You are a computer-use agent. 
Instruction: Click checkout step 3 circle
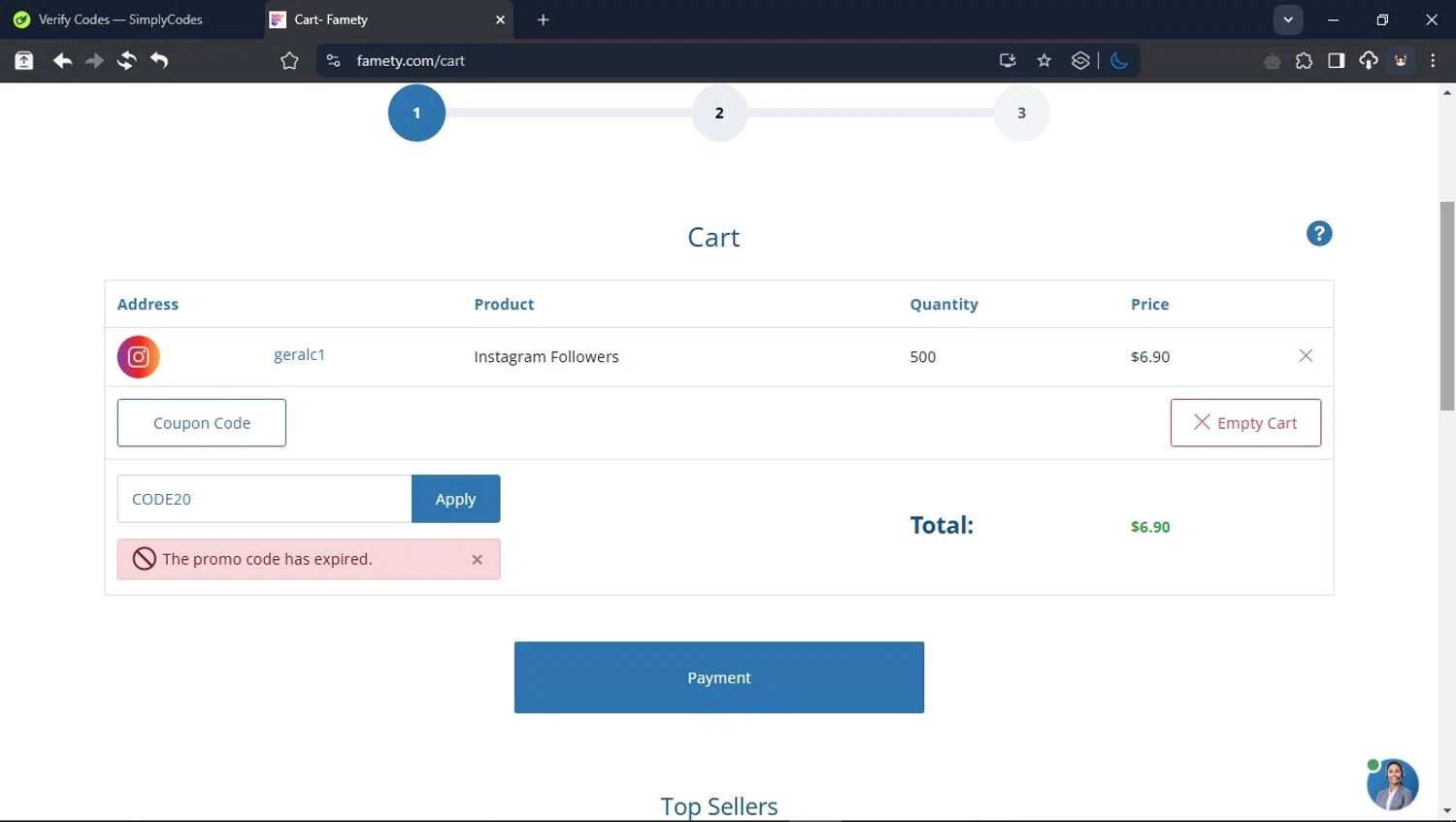tap(1021, 113)
